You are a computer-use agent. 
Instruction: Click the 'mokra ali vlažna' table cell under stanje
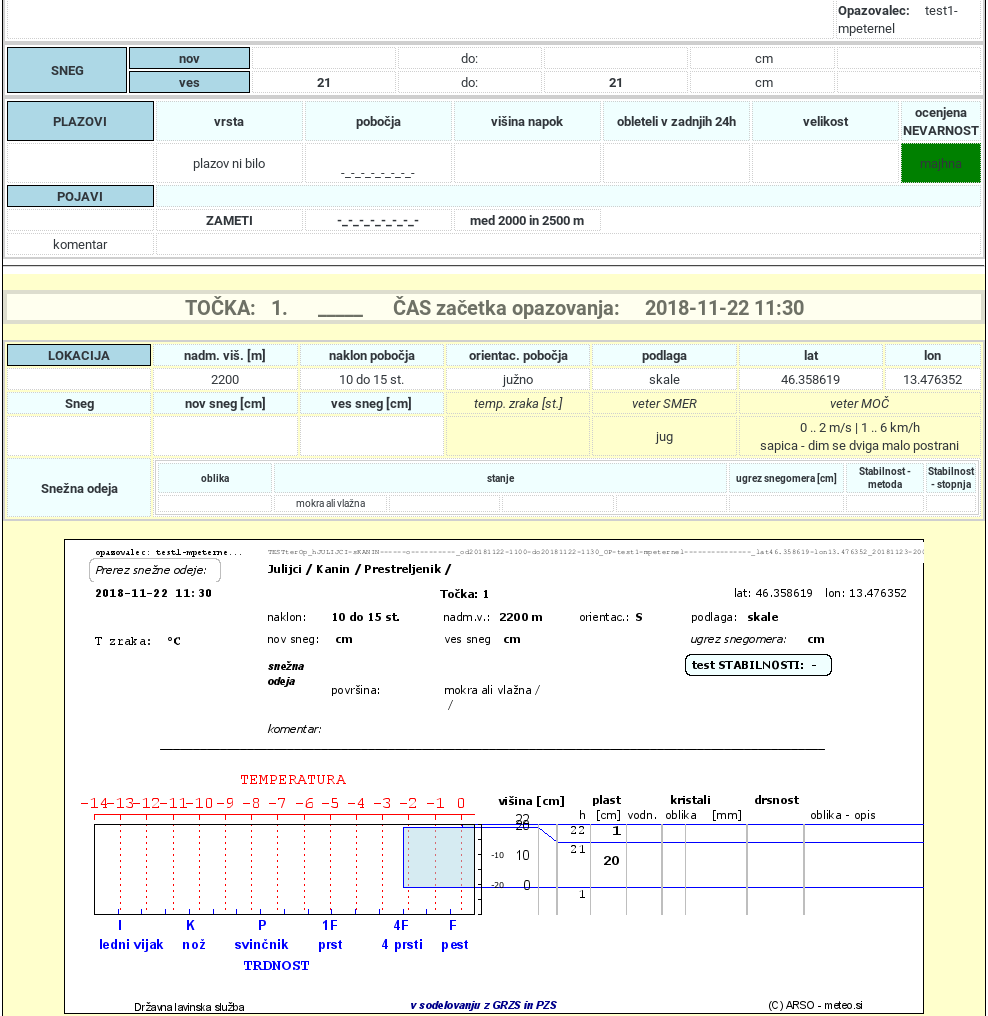pyautogui.click(x=330, y=503)
